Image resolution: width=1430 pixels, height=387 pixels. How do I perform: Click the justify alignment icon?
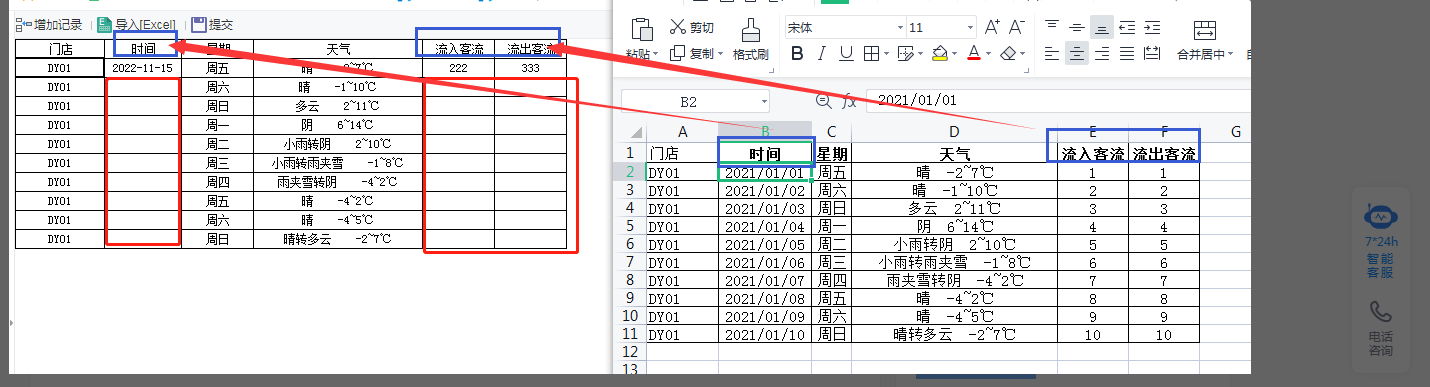click(1127, 53)
